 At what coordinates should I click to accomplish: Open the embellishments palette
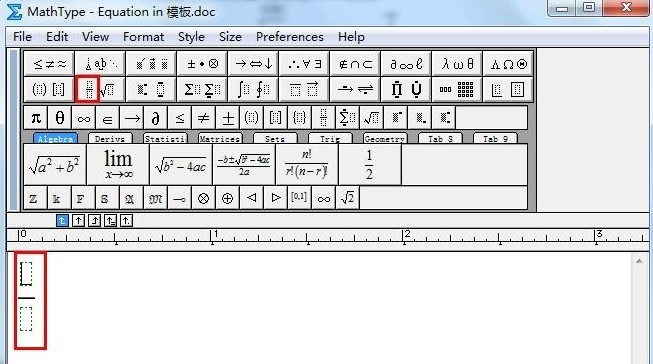[151, 64]
